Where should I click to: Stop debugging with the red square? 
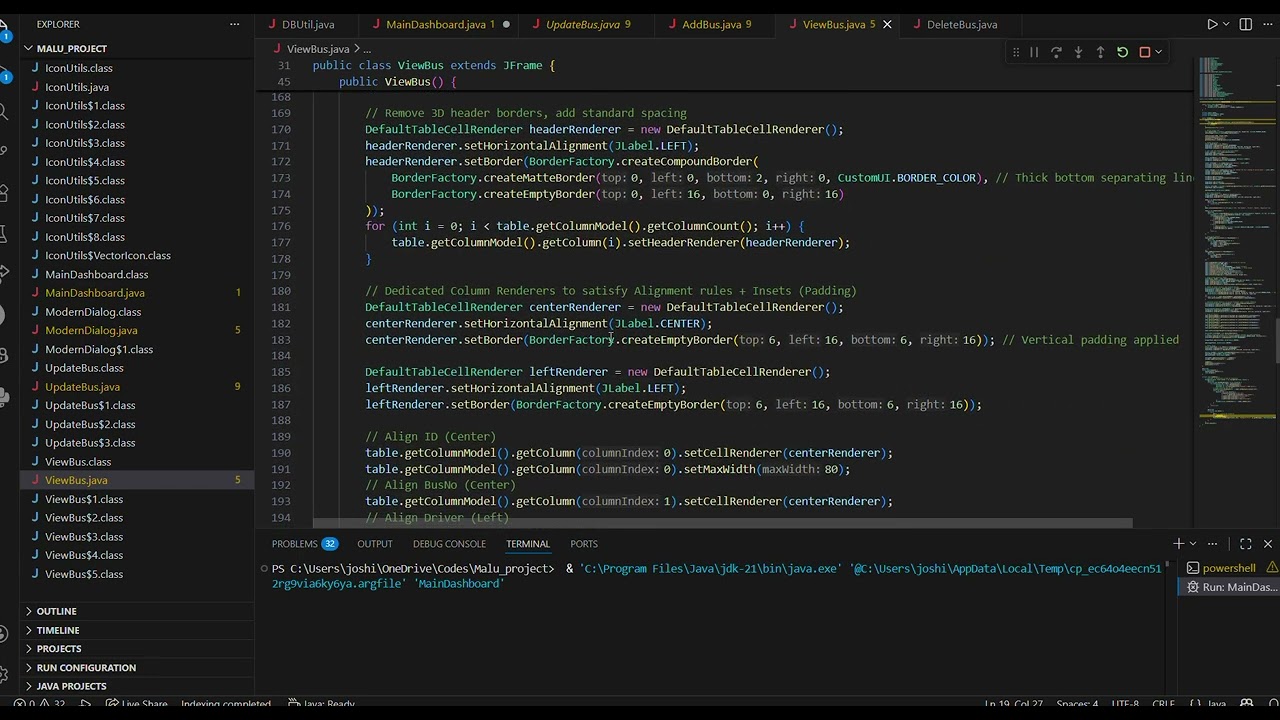1145,52
